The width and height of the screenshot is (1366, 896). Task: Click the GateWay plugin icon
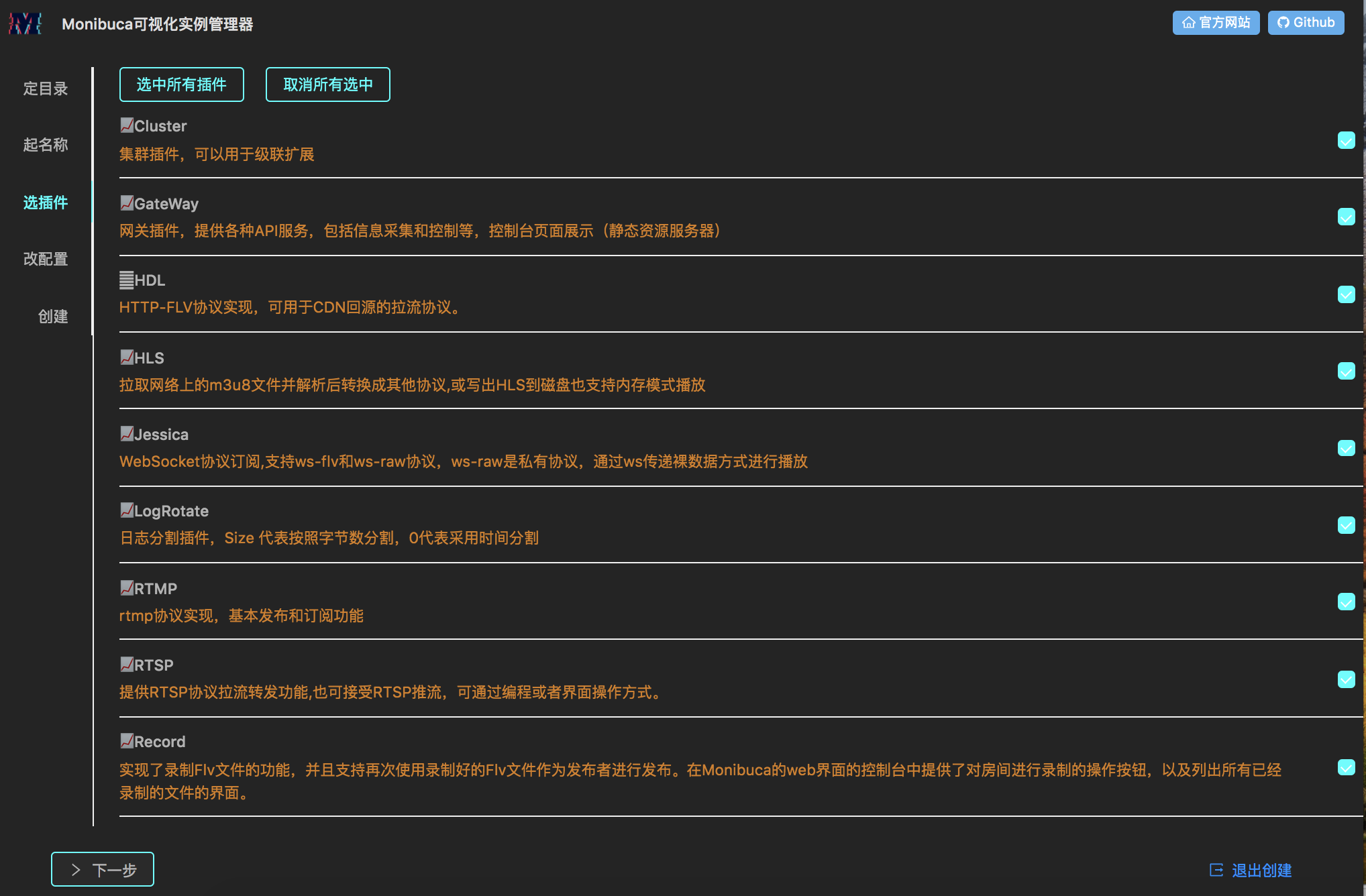[127, 203]
